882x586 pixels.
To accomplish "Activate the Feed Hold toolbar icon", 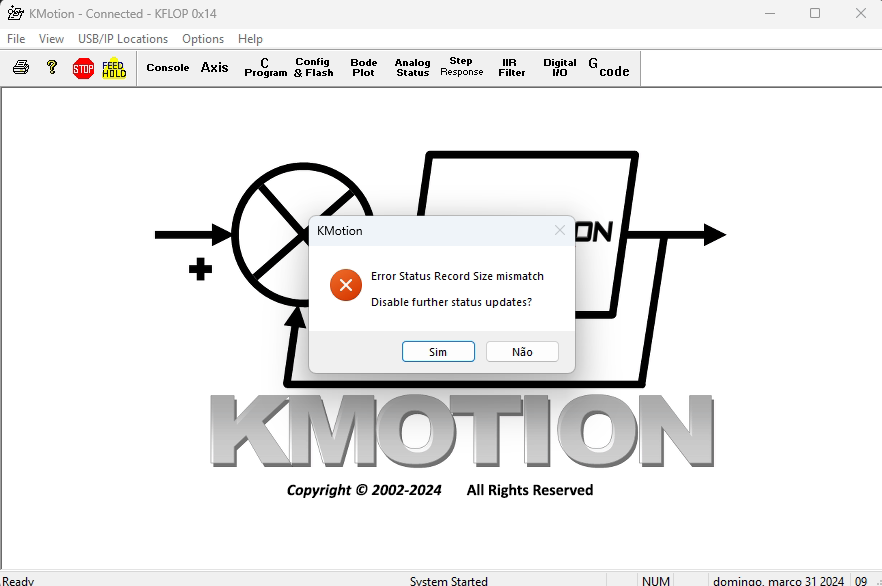I will [x=114, y=68].
